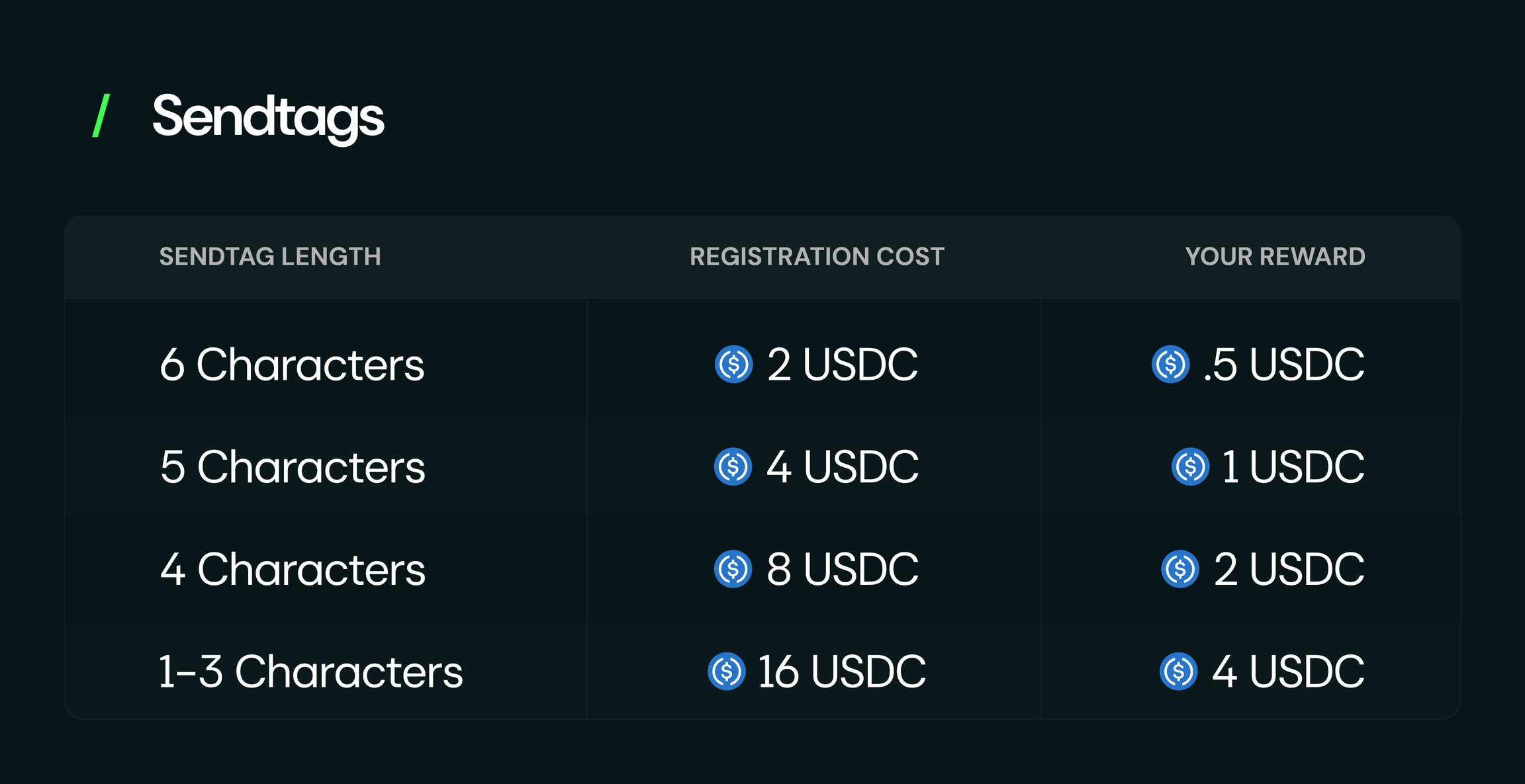Click the 16 USDC registration cost text

click(x=841, y=672)
